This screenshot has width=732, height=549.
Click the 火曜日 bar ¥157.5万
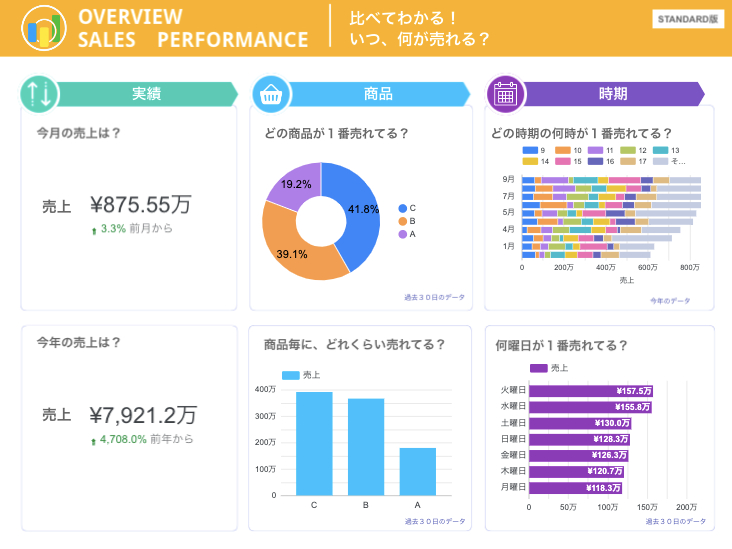(591, 391)
